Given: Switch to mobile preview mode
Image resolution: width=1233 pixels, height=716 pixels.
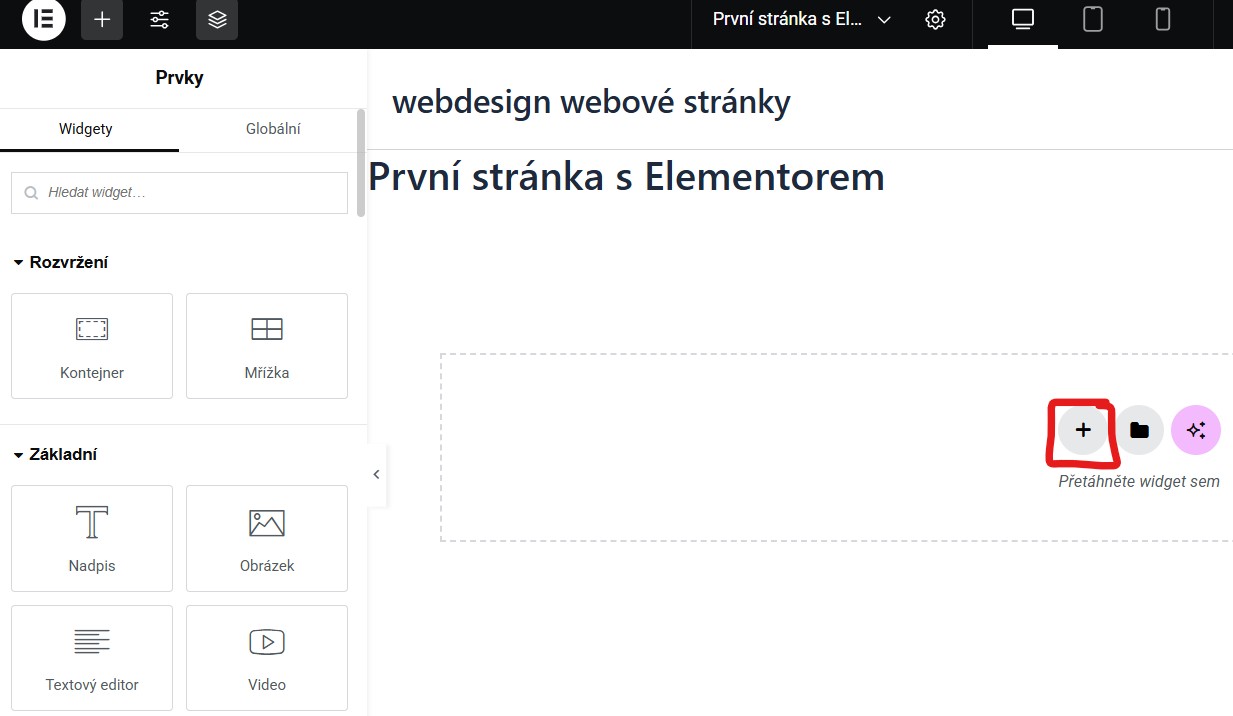Looking at the screenshot, I should tap(1163, 20).
